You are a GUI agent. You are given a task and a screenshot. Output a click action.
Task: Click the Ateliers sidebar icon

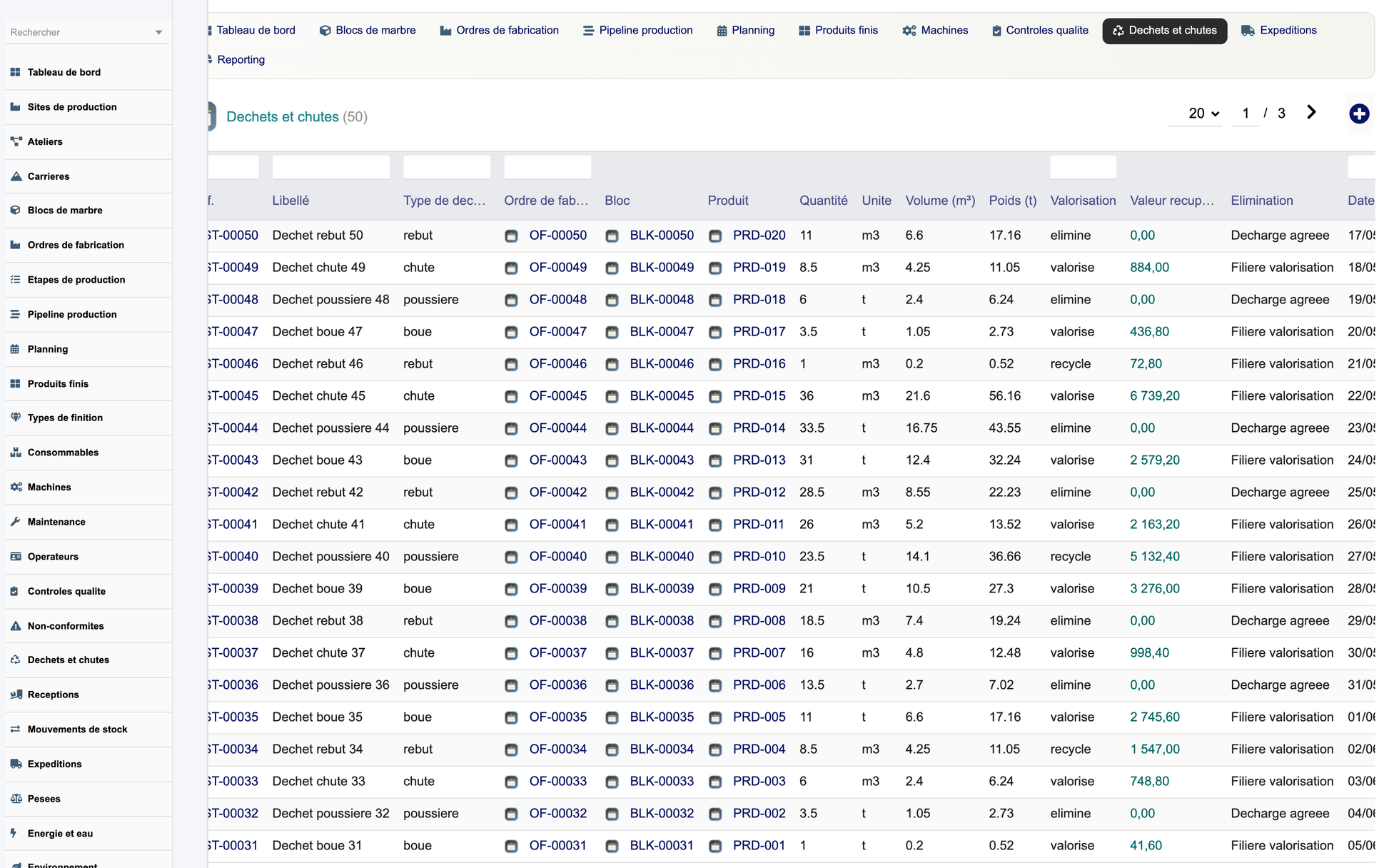(x=15, y=141)
